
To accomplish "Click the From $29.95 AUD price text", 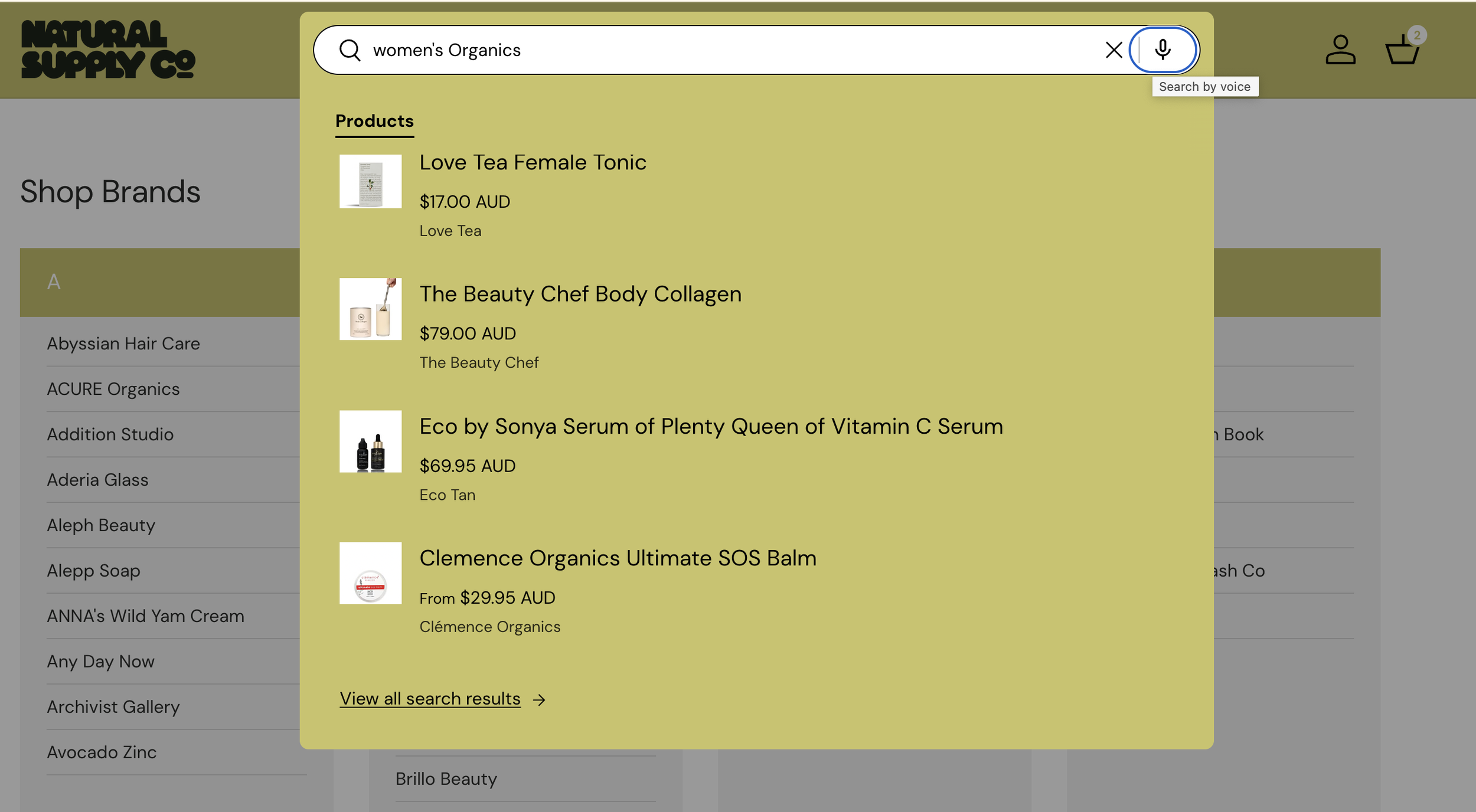I will [487, 597].
